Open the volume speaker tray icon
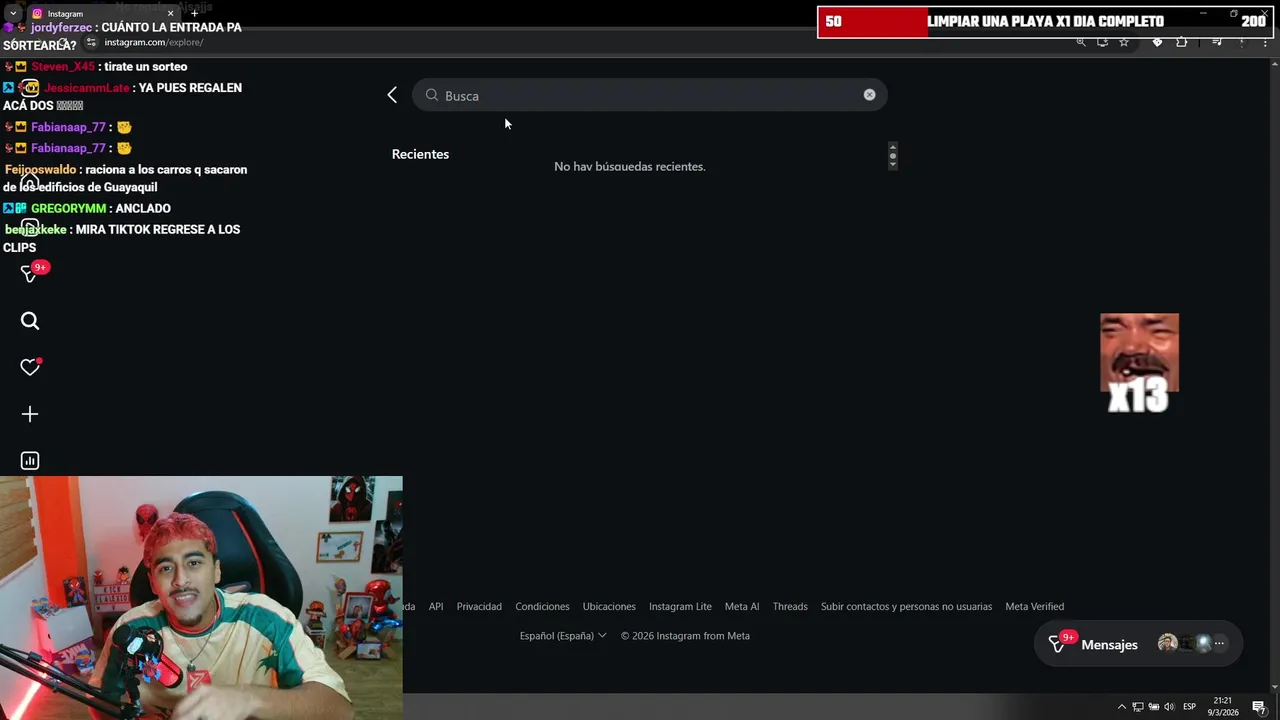 (x=1169, y=707)
